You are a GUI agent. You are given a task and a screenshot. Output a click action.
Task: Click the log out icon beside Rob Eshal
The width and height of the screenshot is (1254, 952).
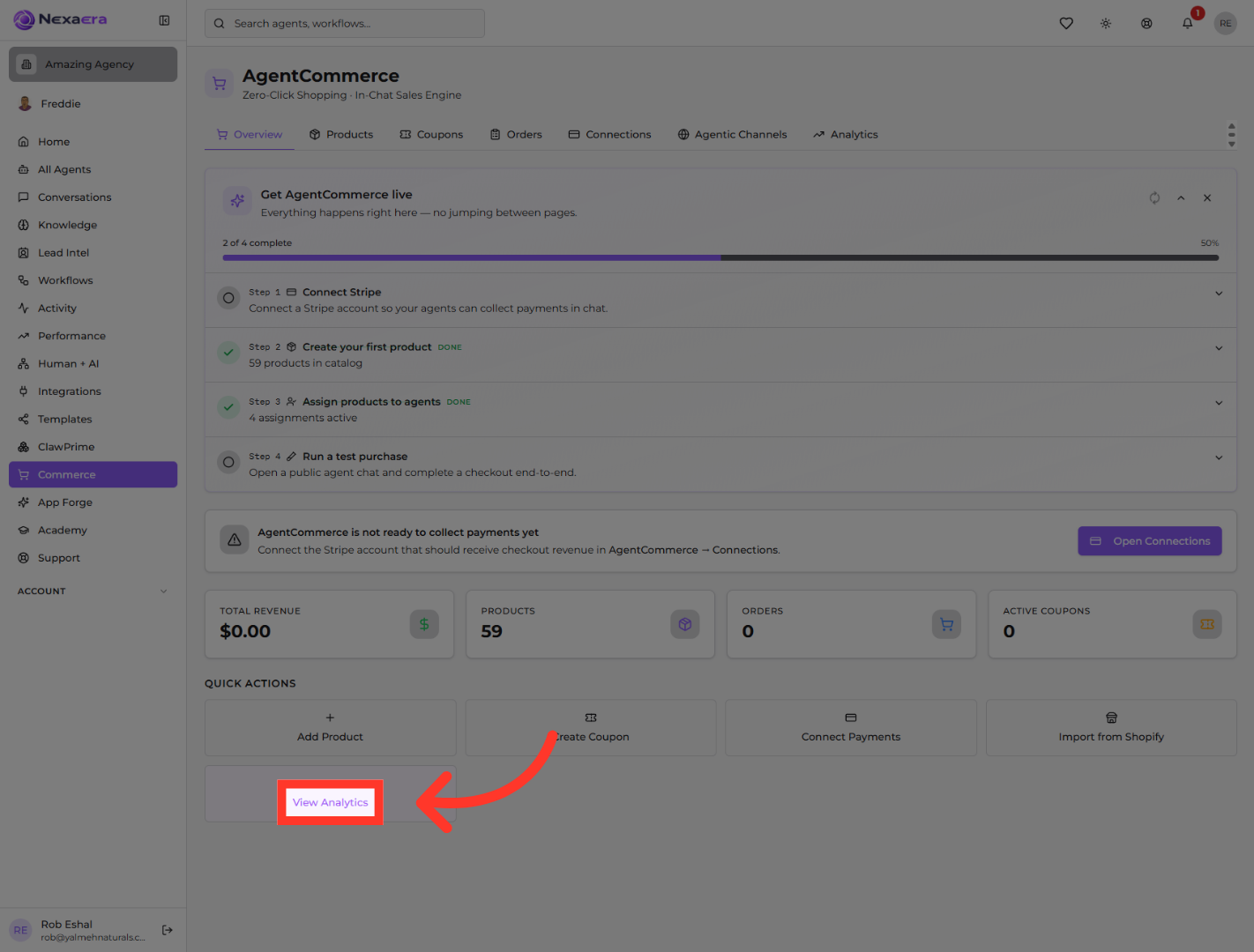[x=168, y=930]
